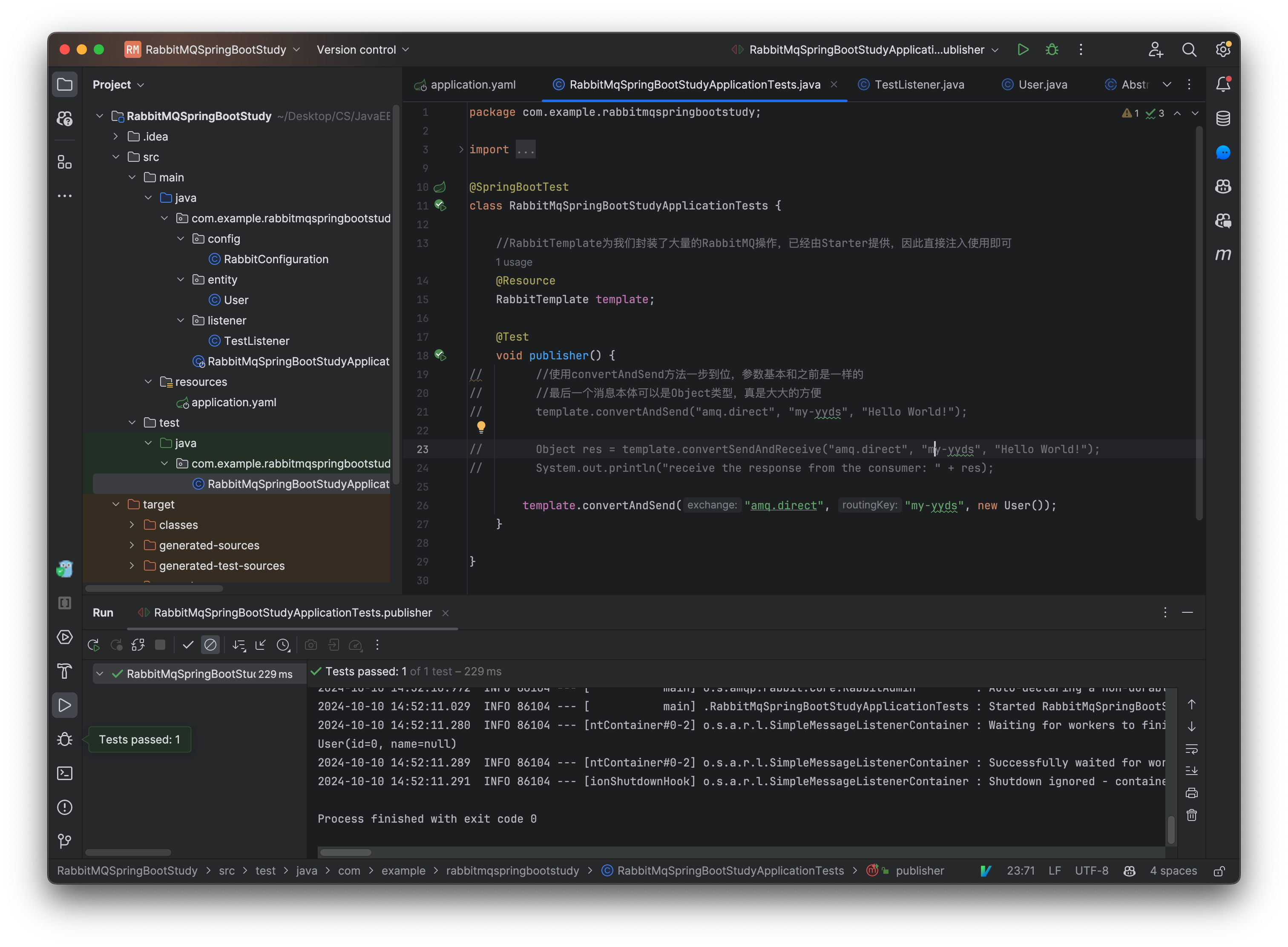The image size is (1288, 947).
Task: Toggle Show Ignored tests filter
Action: click(210, 645)
